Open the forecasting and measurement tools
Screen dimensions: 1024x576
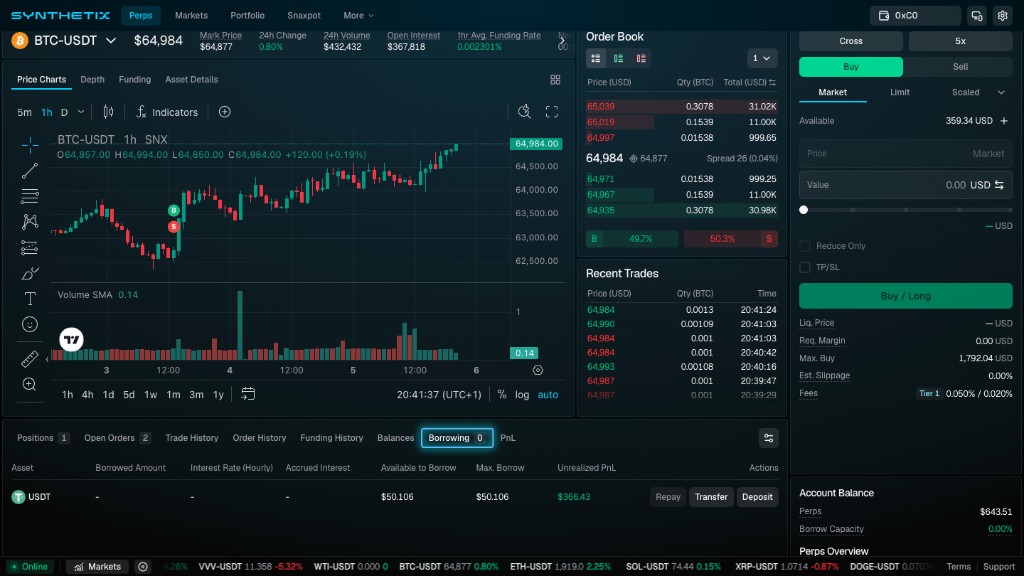[30, 248]
